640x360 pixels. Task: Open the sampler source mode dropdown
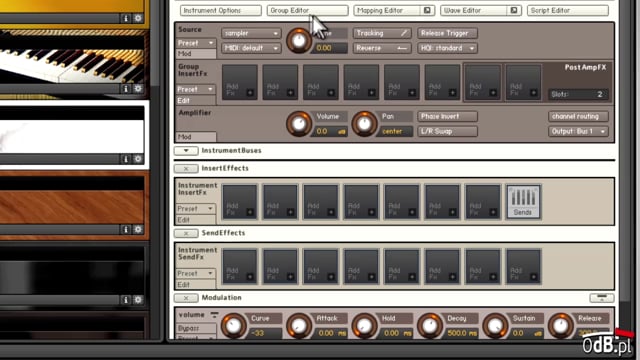[x=251, y=33]
